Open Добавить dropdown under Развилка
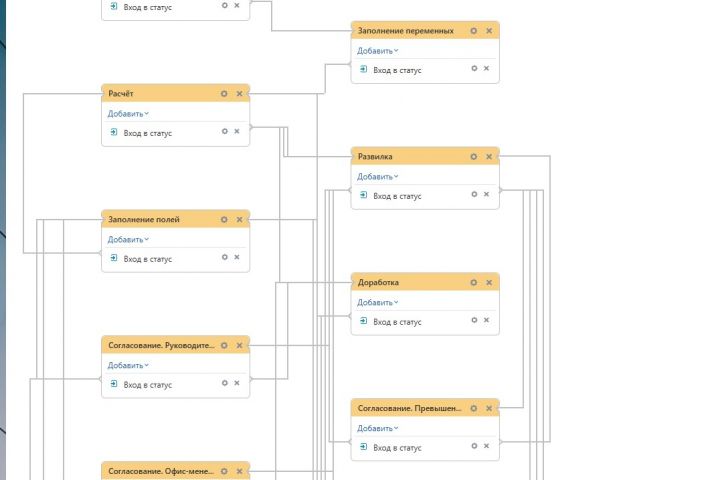720x480 pixels. click(x=378, y=177)
